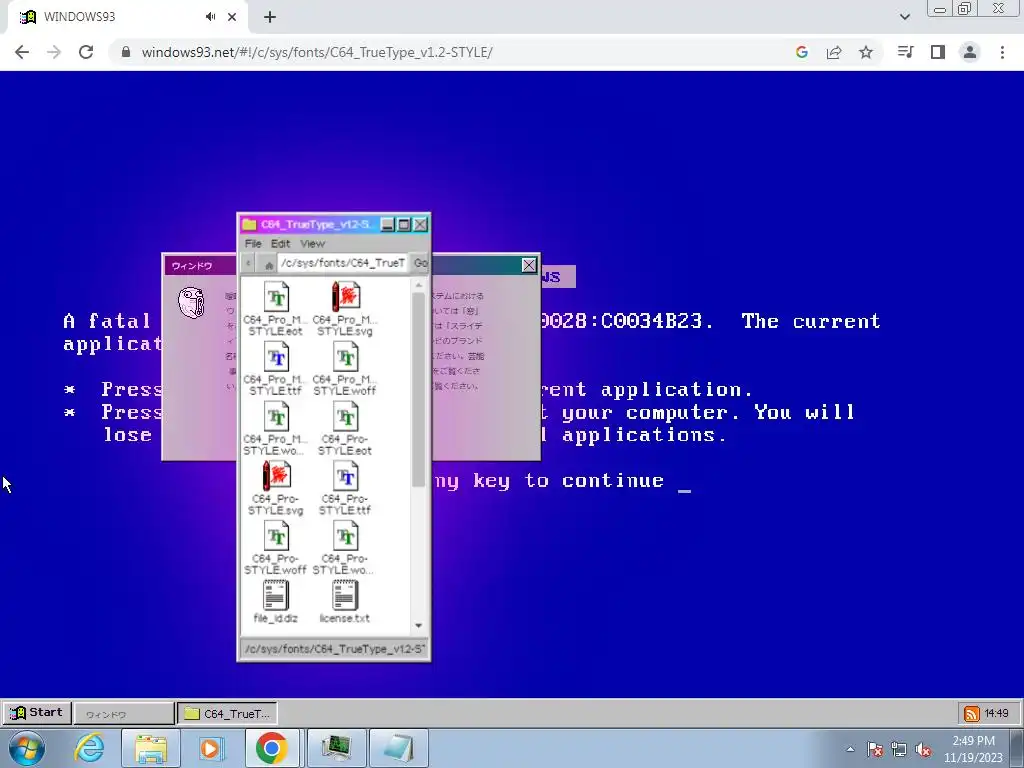Image resolution: width=1024 pixels, height=768 pixels.
Task: Click the back arrow in file explorer
Action: (x=248, y=263)
